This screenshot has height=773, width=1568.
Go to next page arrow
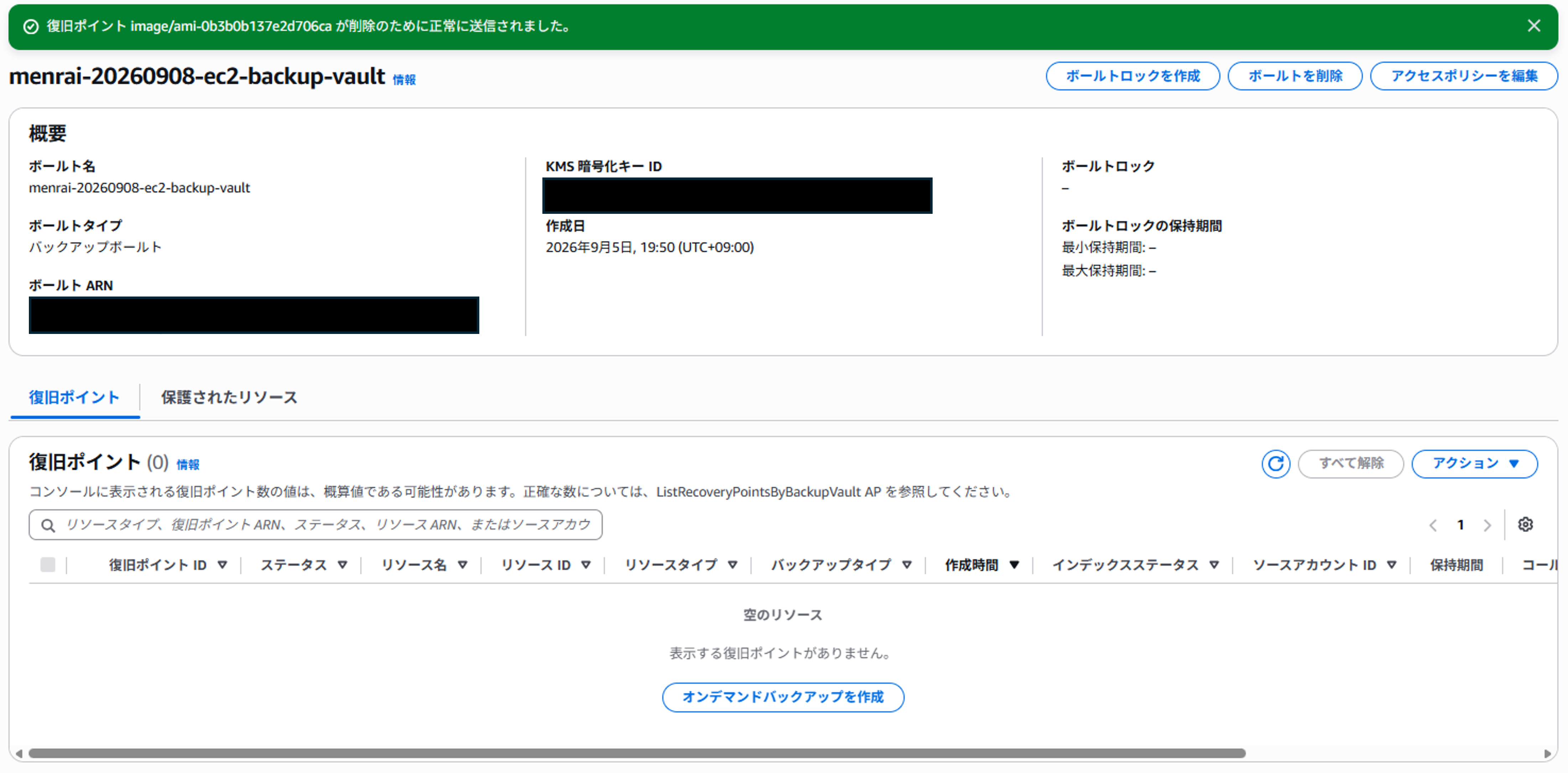1487,525
